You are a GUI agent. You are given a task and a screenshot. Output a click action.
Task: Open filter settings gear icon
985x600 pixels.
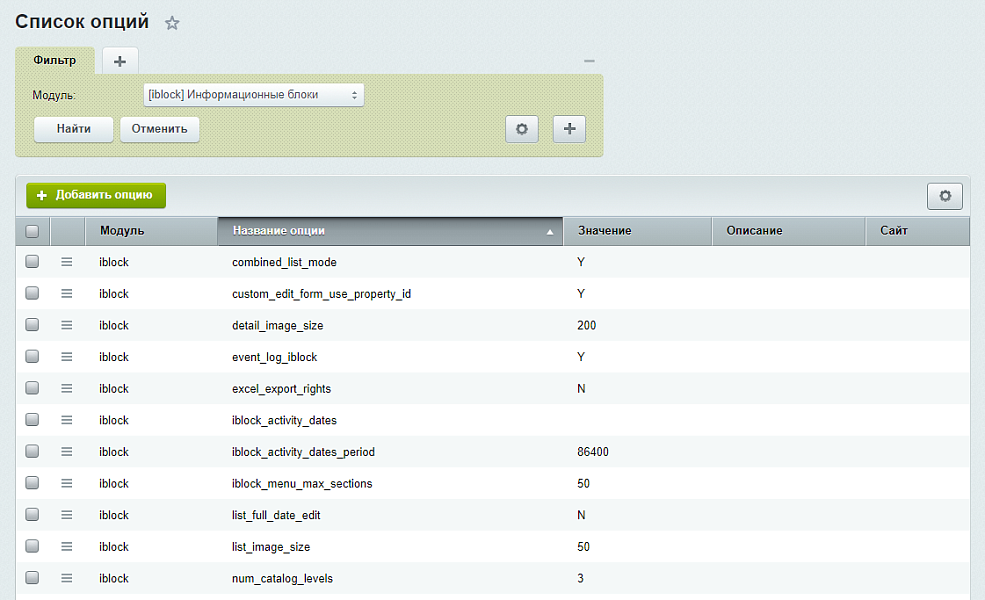(521, 129)
